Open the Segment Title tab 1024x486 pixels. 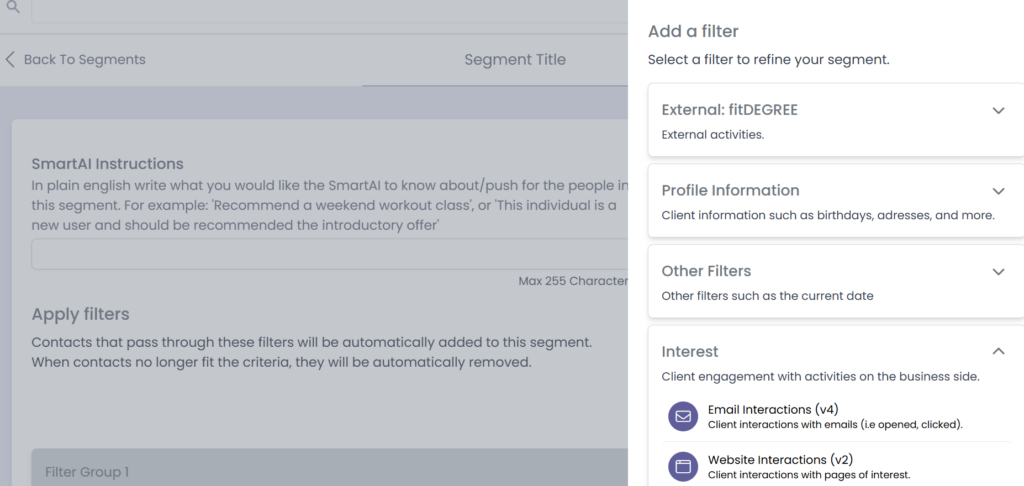pos(515,60)
